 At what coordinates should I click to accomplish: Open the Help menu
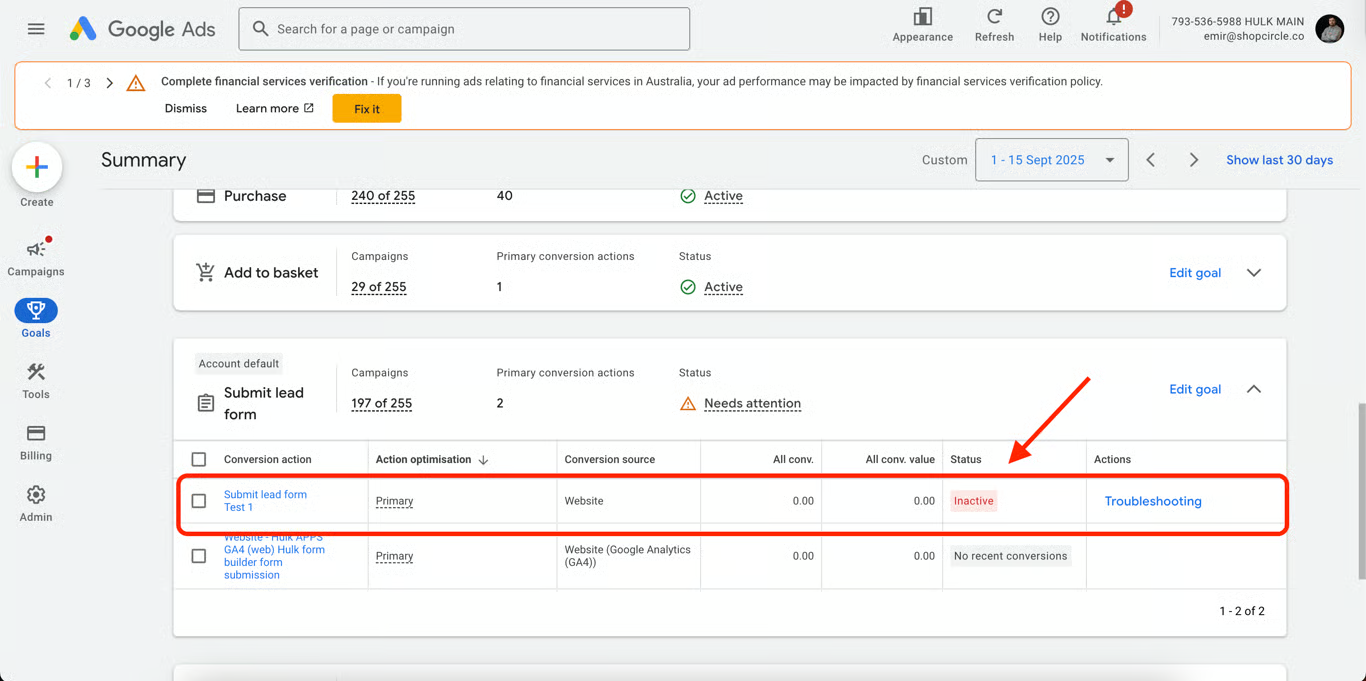click(1050, 25)
